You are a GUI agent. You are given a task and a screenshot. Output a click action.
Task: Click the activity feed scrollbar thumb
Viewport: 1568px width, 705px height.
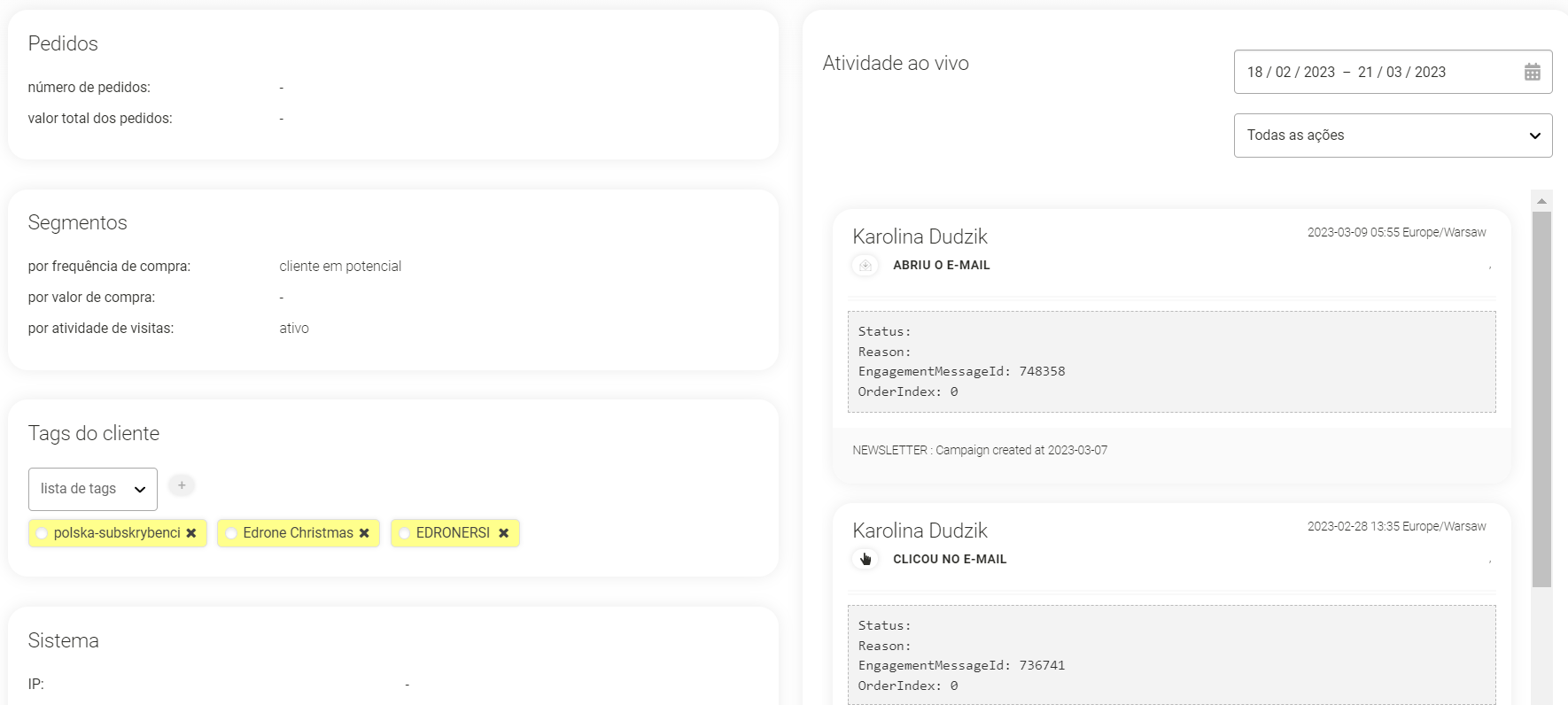click(1541, 399)
